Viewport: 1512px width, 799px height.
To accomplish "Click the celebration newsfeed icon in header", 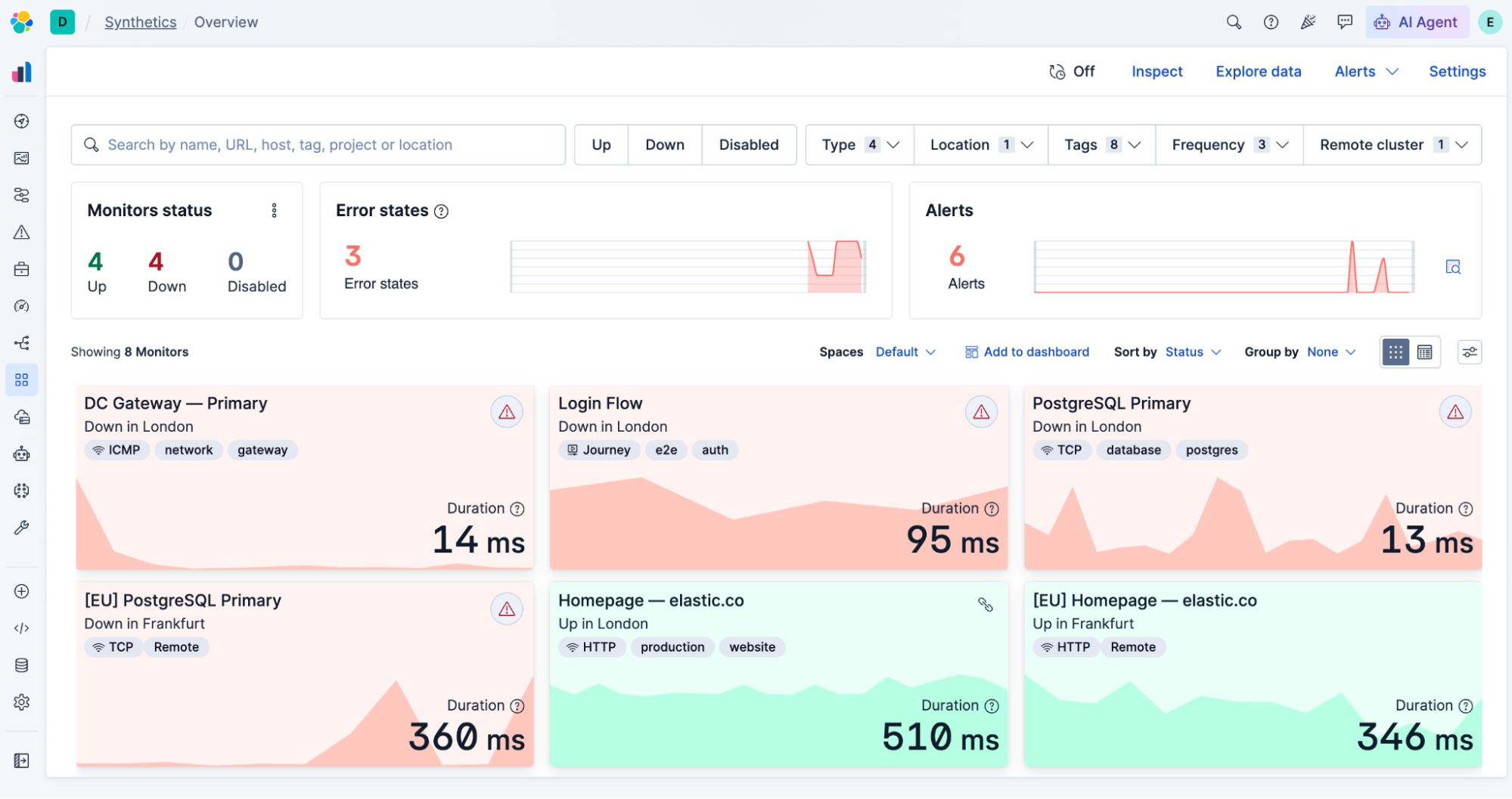I will click(x=1308, y=22).
